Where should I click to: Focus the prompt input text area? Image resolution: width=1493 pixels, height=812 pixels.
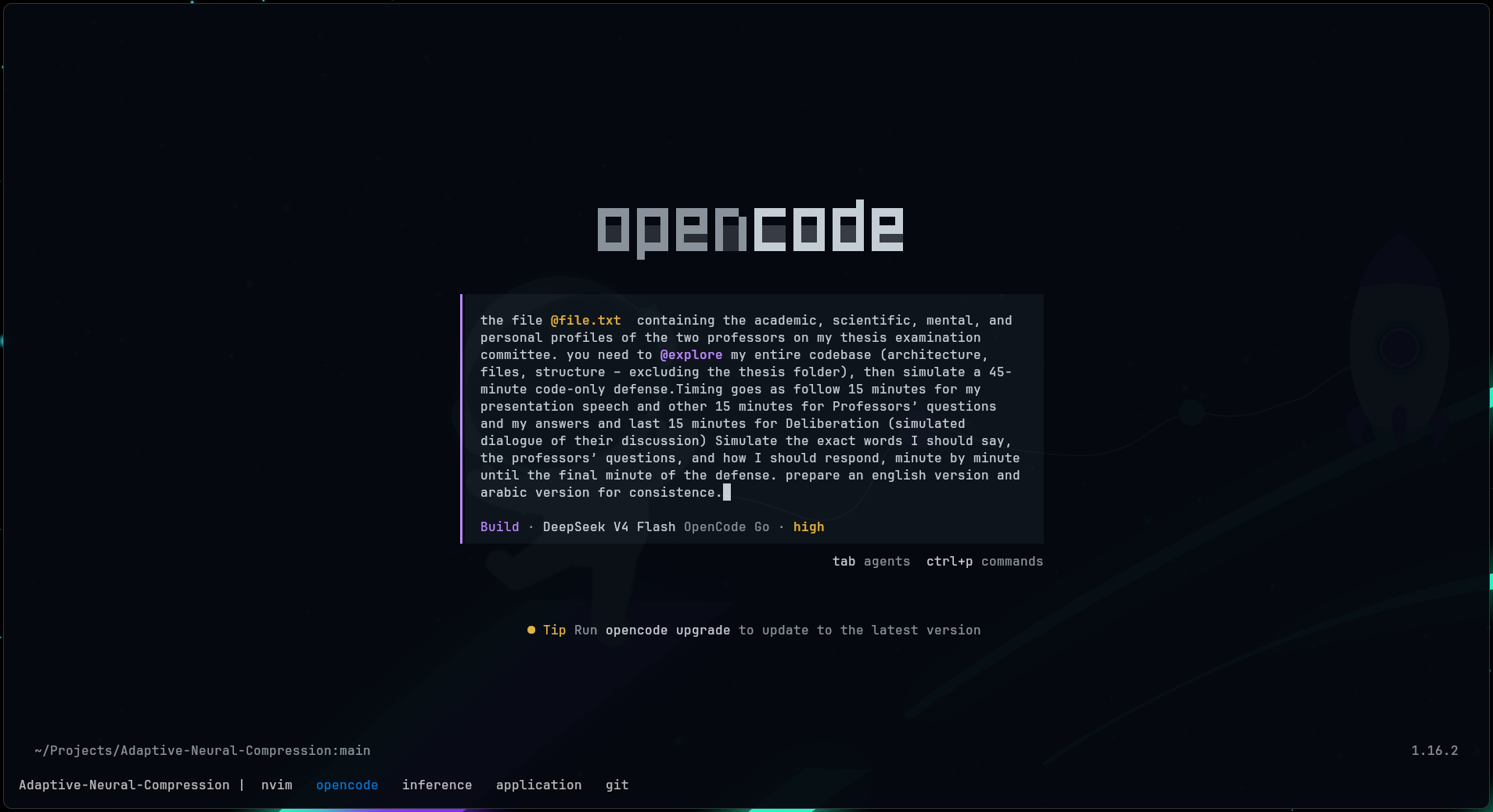tap(751, 406)
